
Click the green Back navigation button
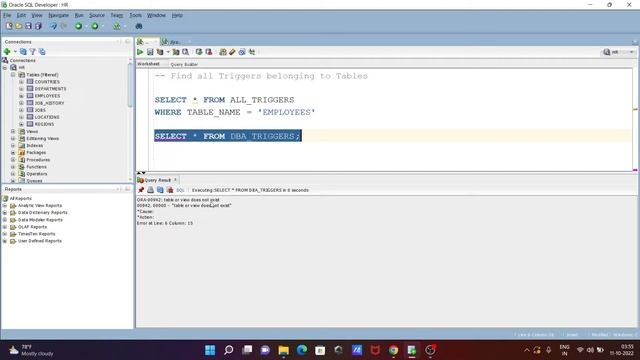click(x=78, y=26)
